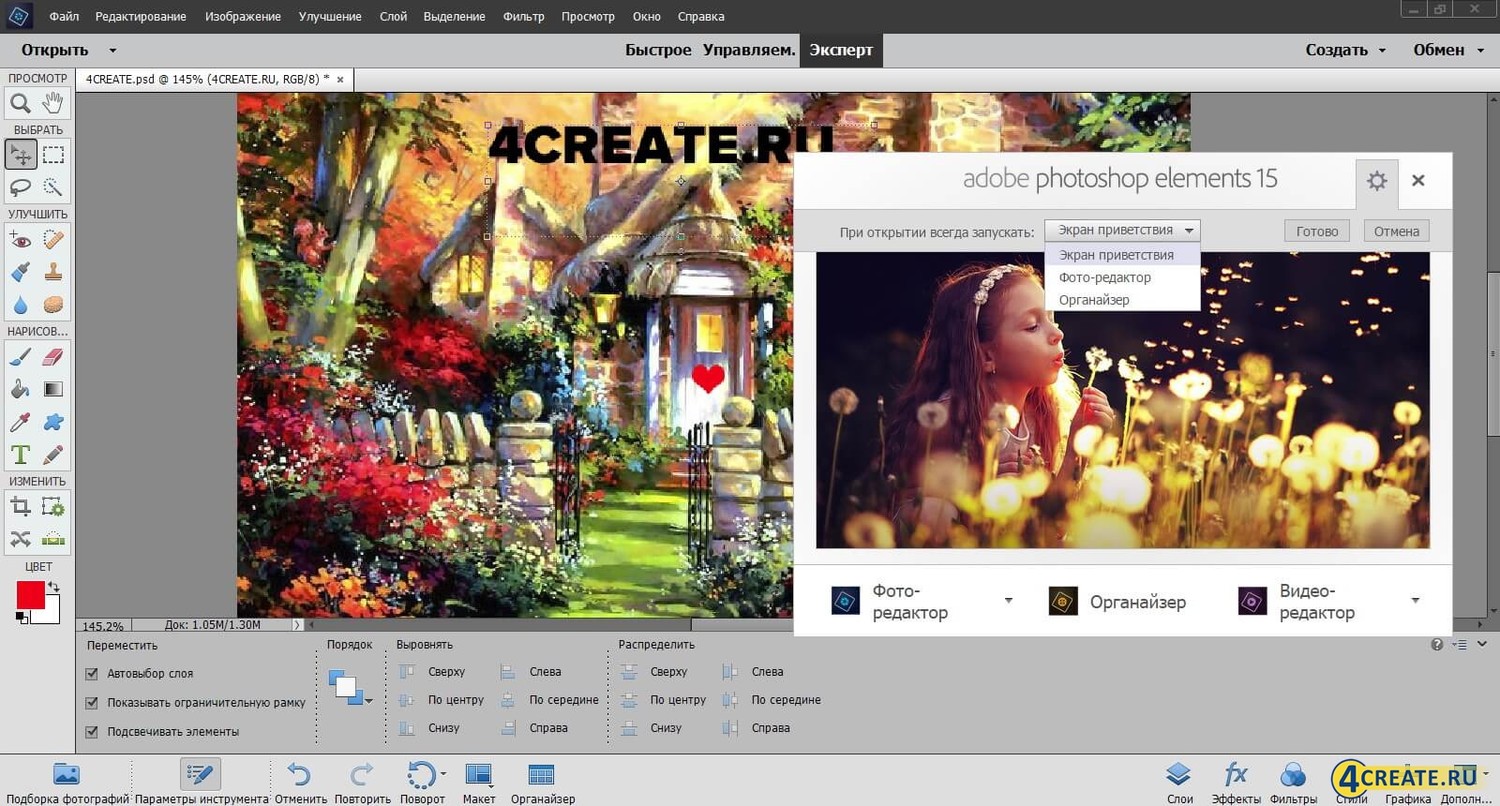Toggle Показывать ограничительную рамку checkbox
This screenshot has height=806, width=1500.
(x=92, y=703)
